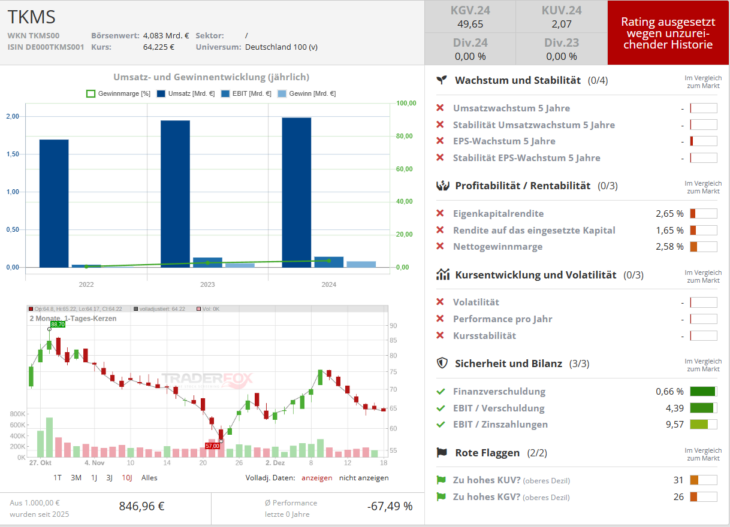Click red X next to Eigenkapitalrendite
730x527 pixels.
pos(441,213)
